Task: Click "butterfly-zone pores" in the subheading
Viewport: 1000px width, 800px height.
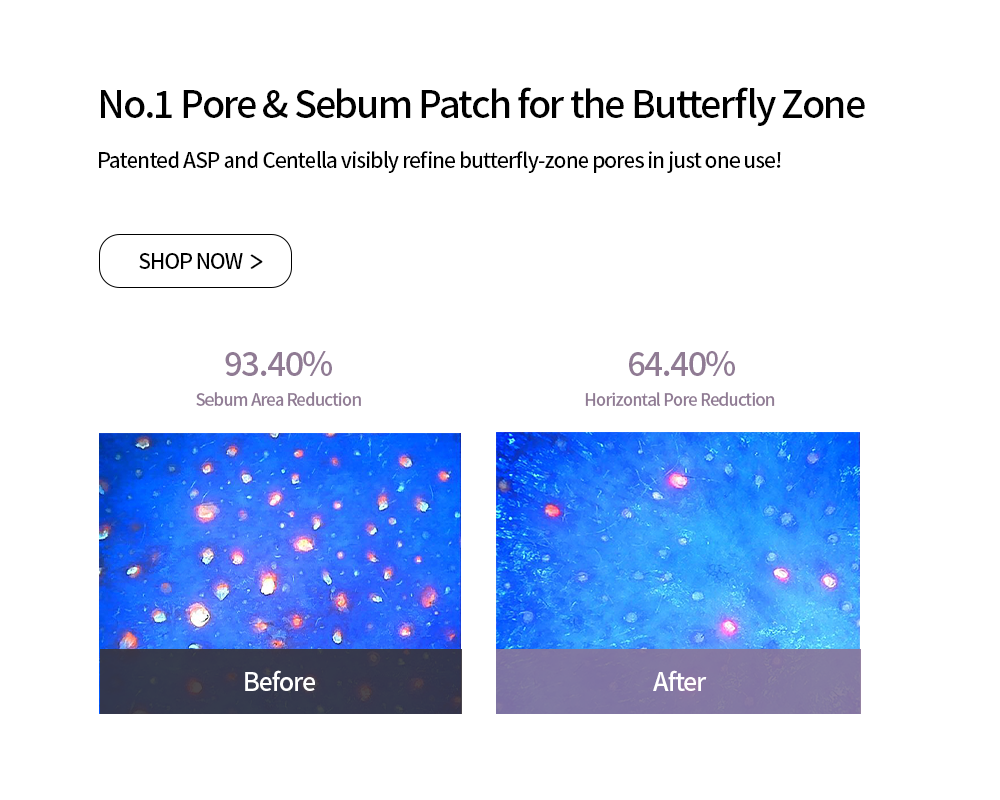Action: (x=551, y=160)
